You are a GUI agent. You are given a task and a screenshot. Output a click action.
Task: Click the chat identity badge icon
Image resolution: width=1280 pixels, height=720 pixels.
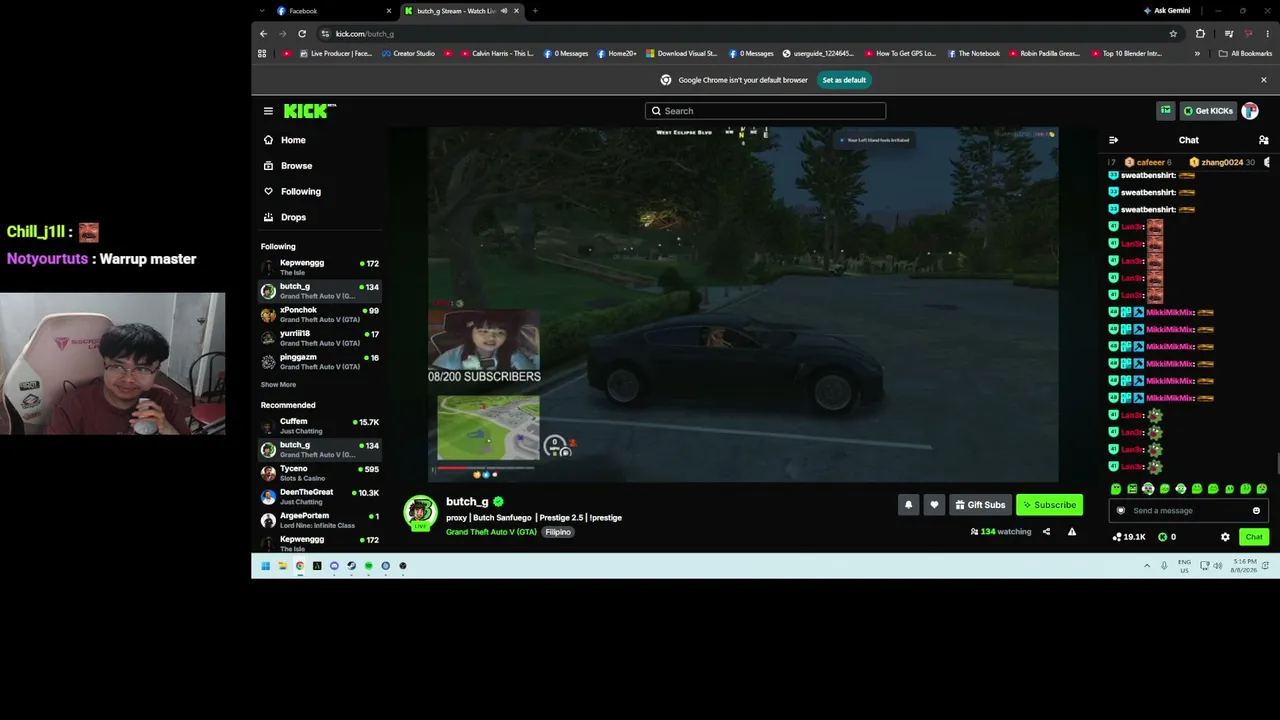tap(1121, 511)
